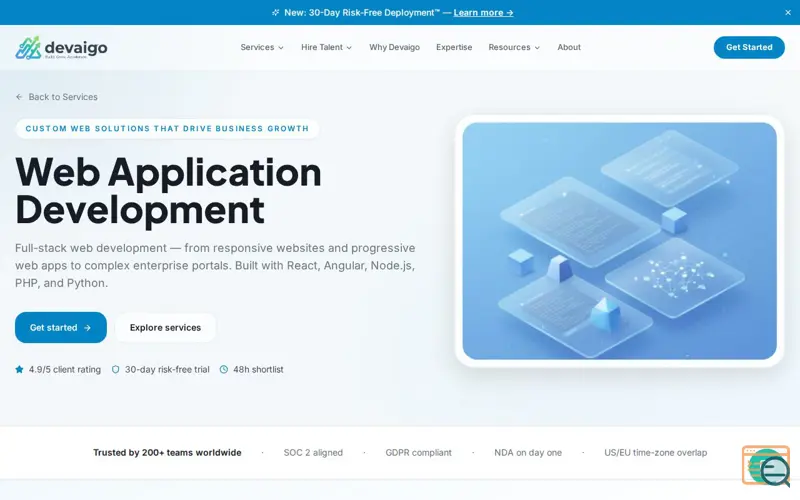The image size is (800, 500).
Task: Click the NDA on day one text
Action: click(x=528, y=453)
